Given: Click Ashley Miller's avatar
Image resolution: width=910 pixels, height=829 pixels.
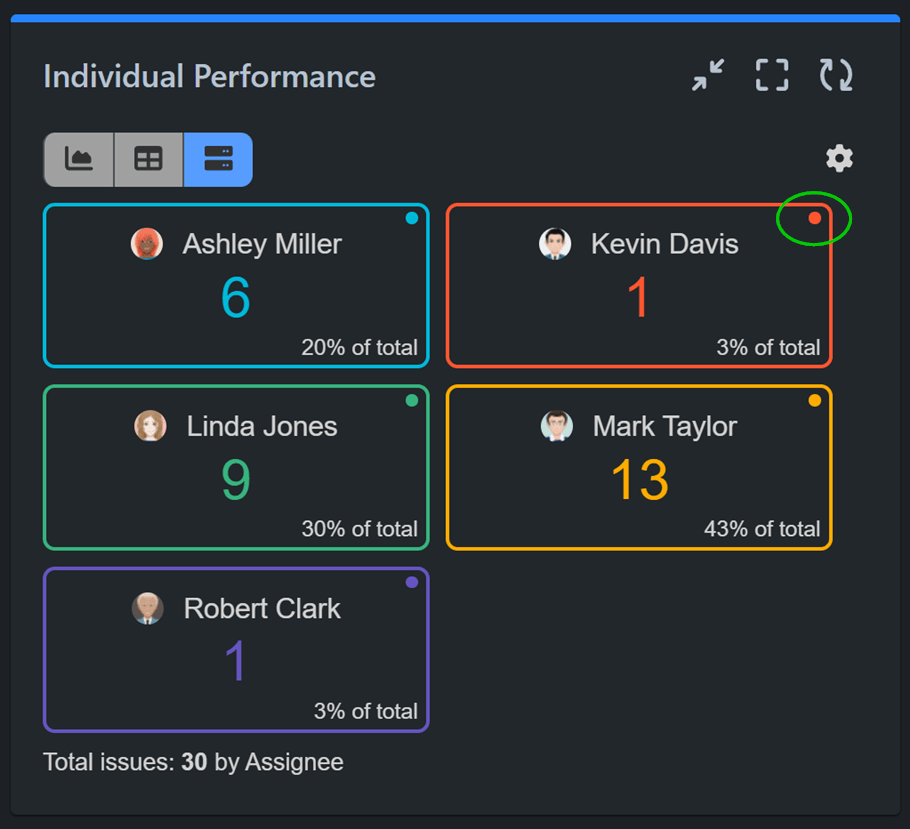Looking at the screenshot, I should tap(147, 244).
